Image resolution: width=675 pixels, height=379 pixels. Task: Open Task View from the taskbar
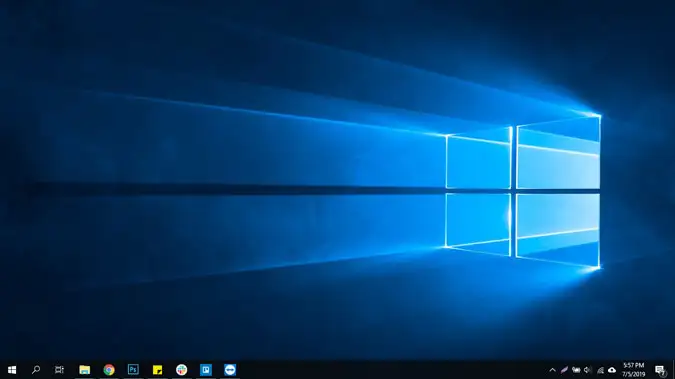(59, 370)
